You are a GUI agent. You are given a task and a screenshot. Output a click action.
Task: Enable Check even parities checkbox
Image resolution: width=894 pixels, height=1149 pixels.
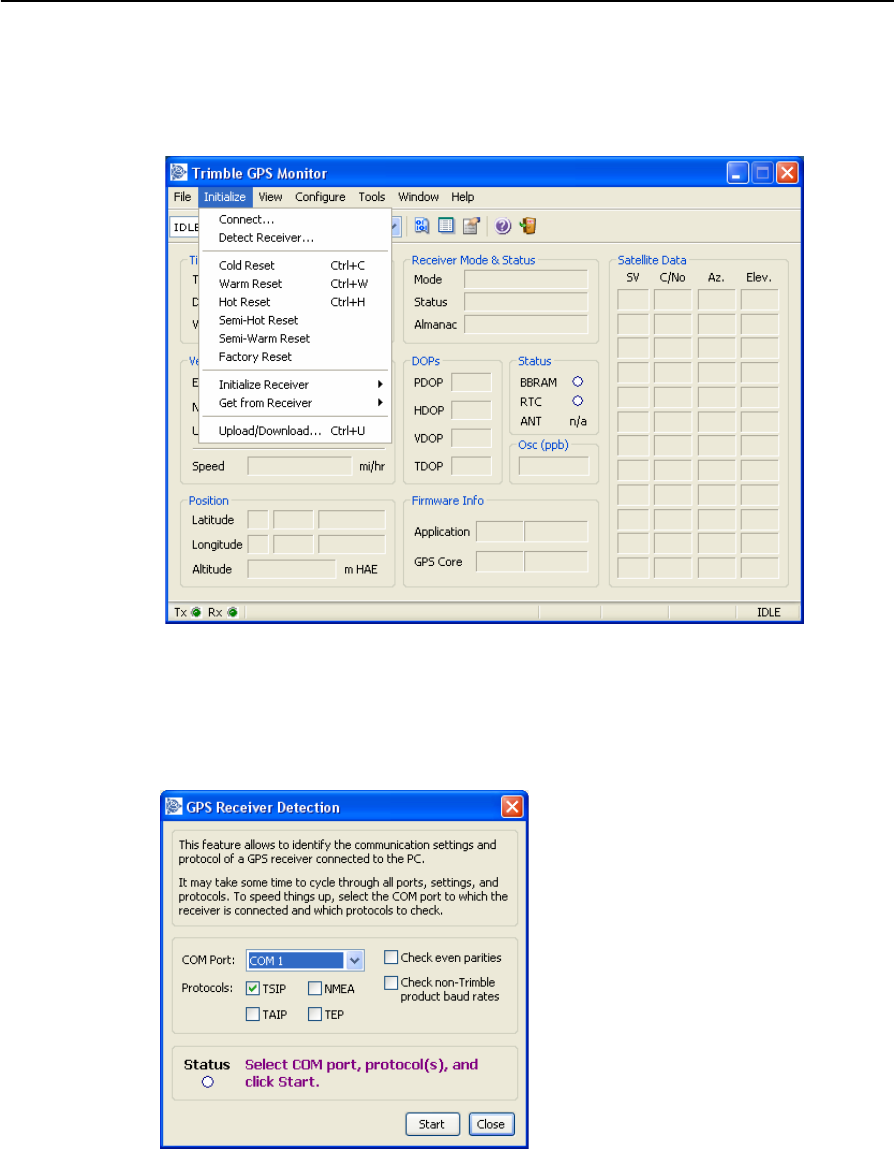[x=391, y=957]
